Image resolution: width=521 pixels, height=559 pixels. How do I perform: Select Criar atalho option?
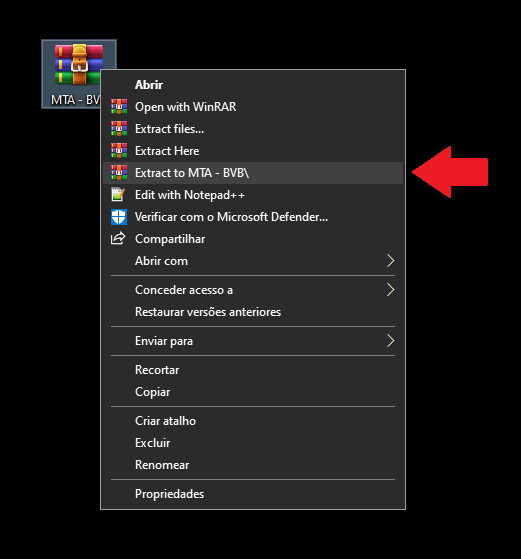(253, 421)
